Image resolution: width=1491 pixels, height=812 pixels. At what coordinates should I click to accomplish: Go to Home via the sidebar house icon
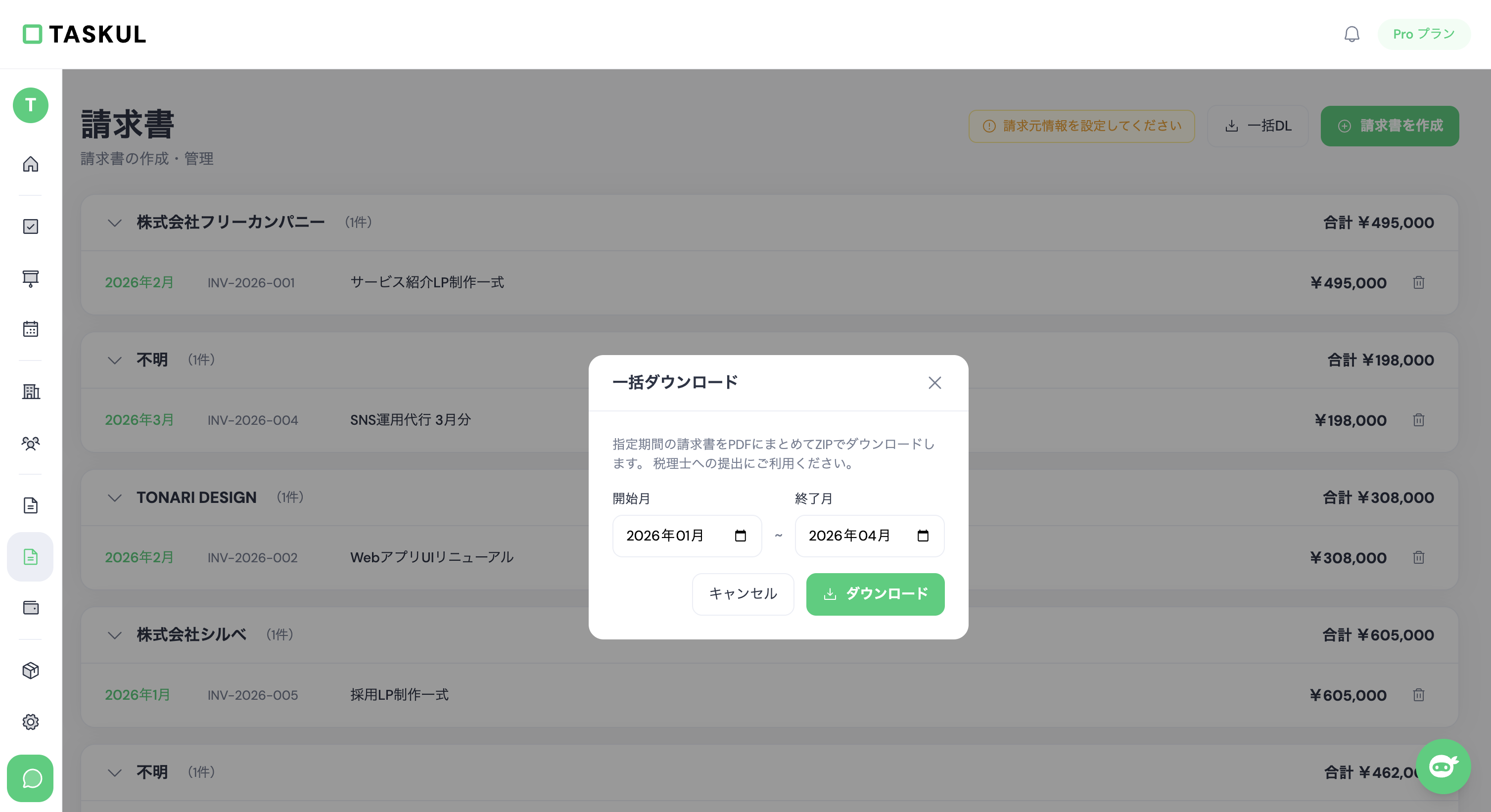[31, 164]
